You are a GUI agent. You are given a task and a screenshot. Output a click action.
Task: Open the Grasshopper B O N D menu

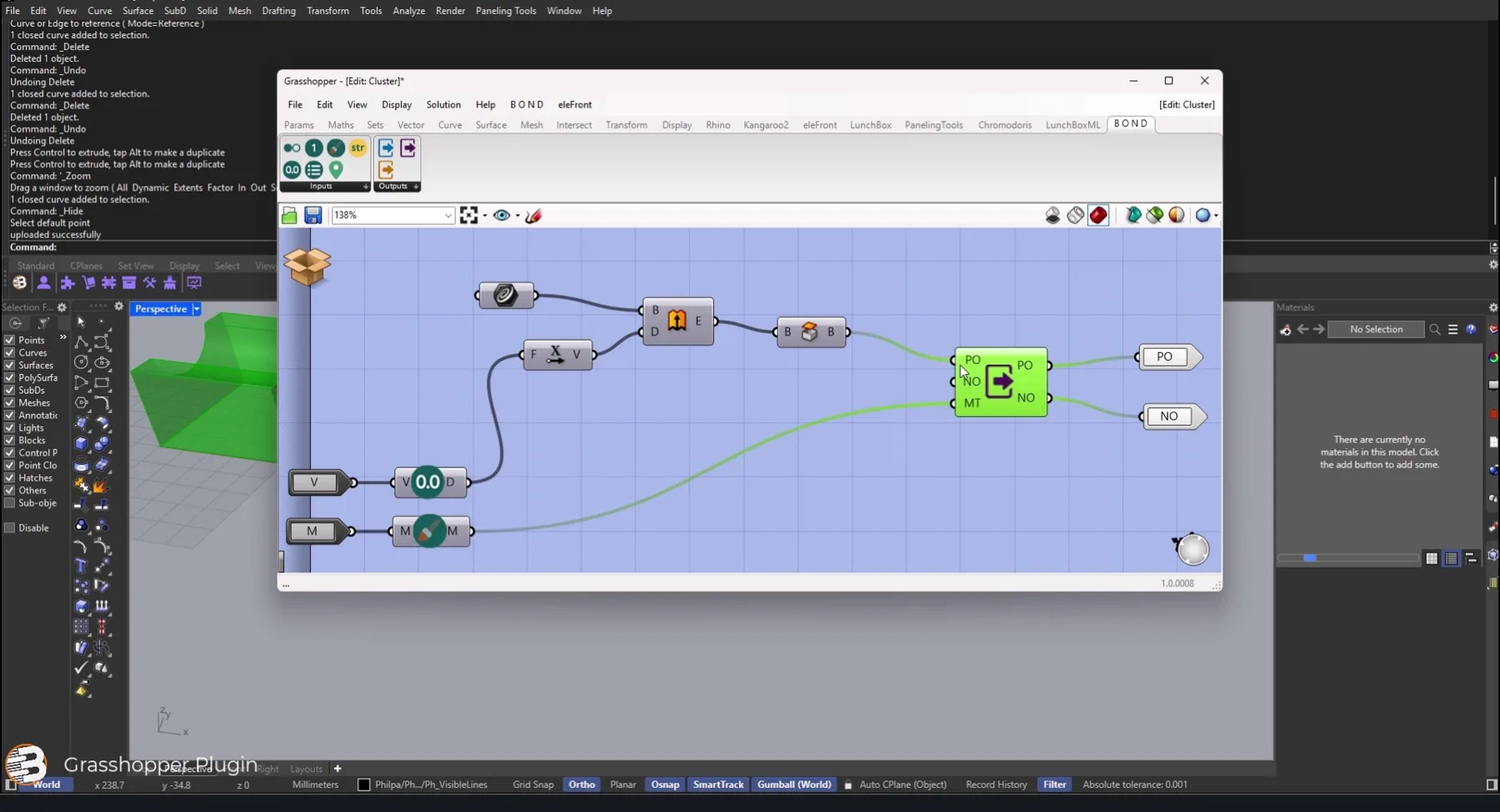(527, 105)
